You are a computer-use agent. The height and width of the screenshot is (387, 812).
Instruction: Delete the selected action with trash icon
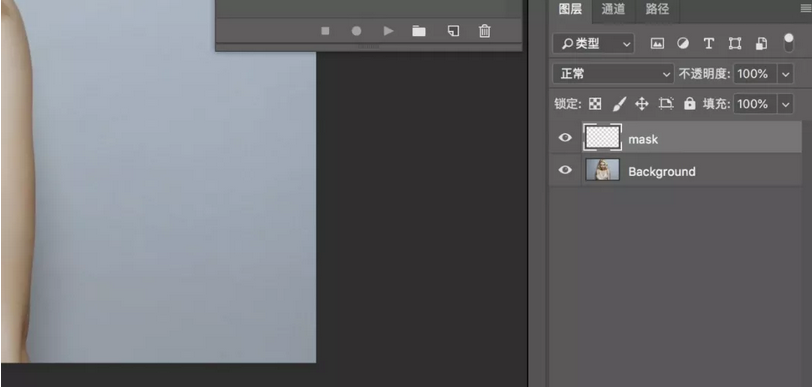click(484, 31)
